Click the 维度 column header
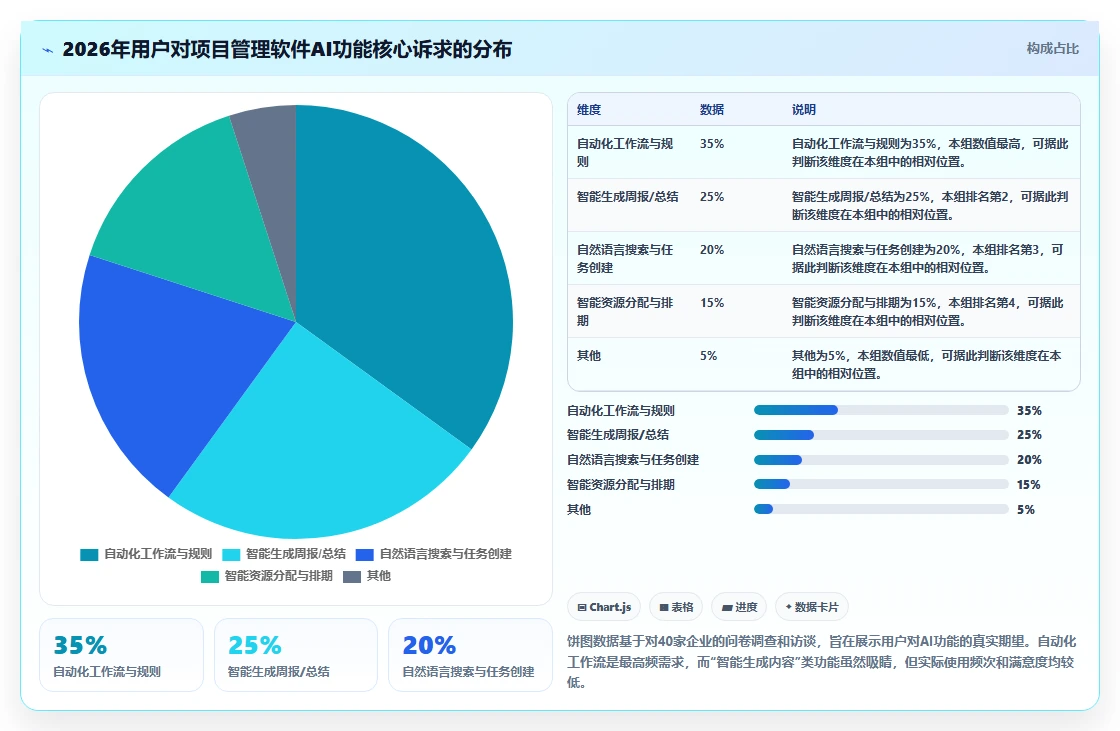 pos(589,109)
